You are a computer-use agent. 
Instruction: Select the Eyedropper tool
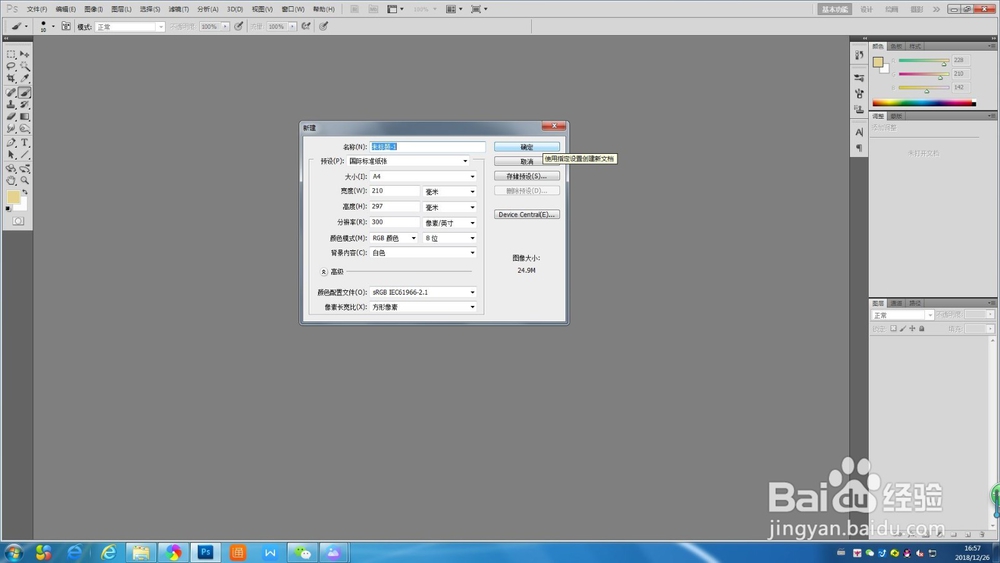(x=24, y=78)
